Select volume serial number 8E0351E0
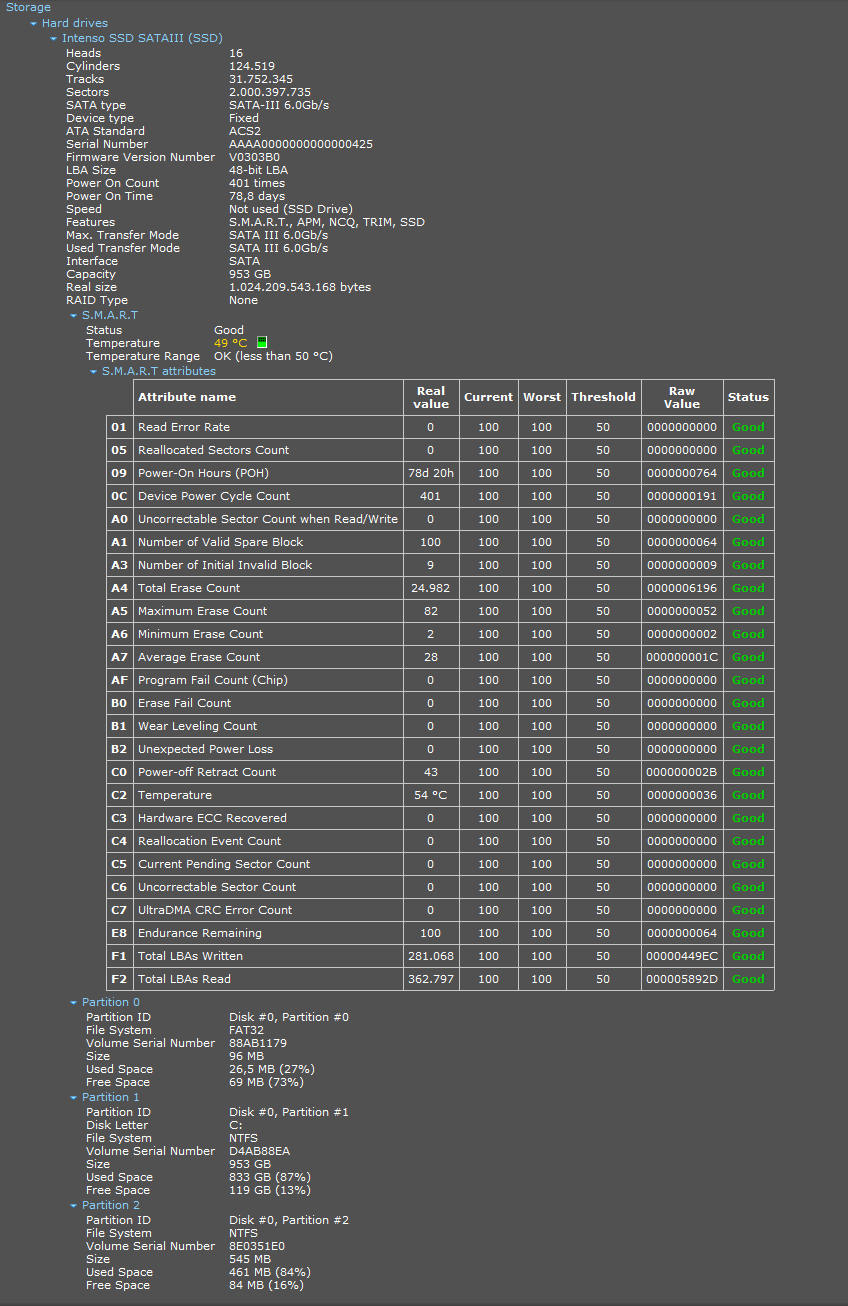Image resolution: width=848 pixels, height=1306 pixels. point(257,1246)
